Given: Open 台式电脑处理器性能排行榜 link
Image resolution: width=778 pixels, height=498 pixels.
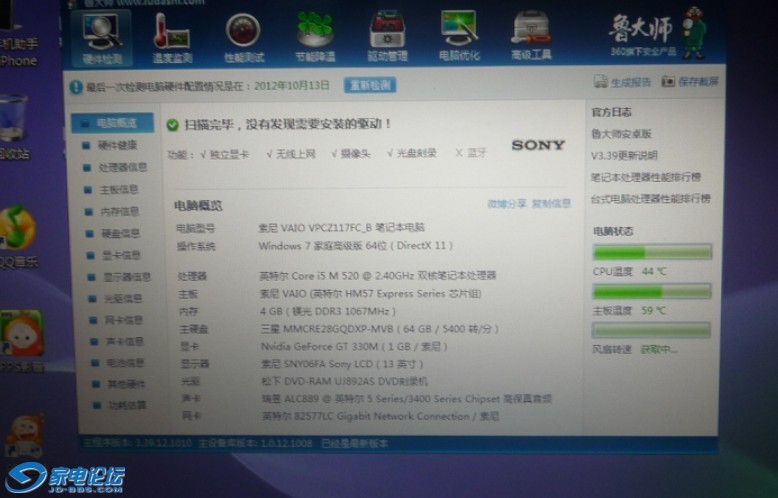Looking at the screenshot, I should click(x=650, y=199).
